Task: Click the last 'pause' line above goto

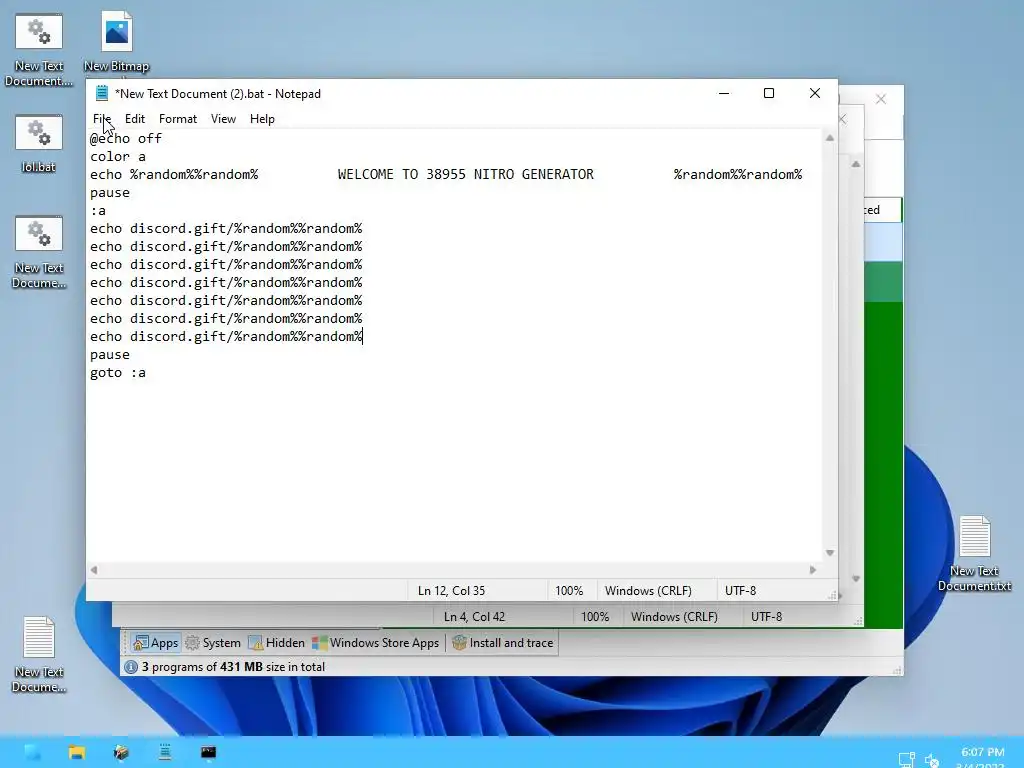Action: click(110, 355)
